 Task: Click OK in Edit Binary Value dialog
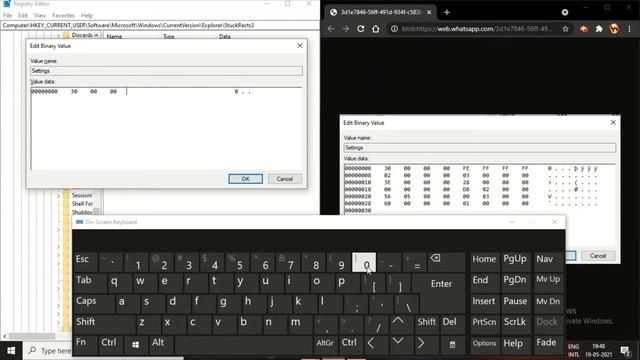(245, 179)
